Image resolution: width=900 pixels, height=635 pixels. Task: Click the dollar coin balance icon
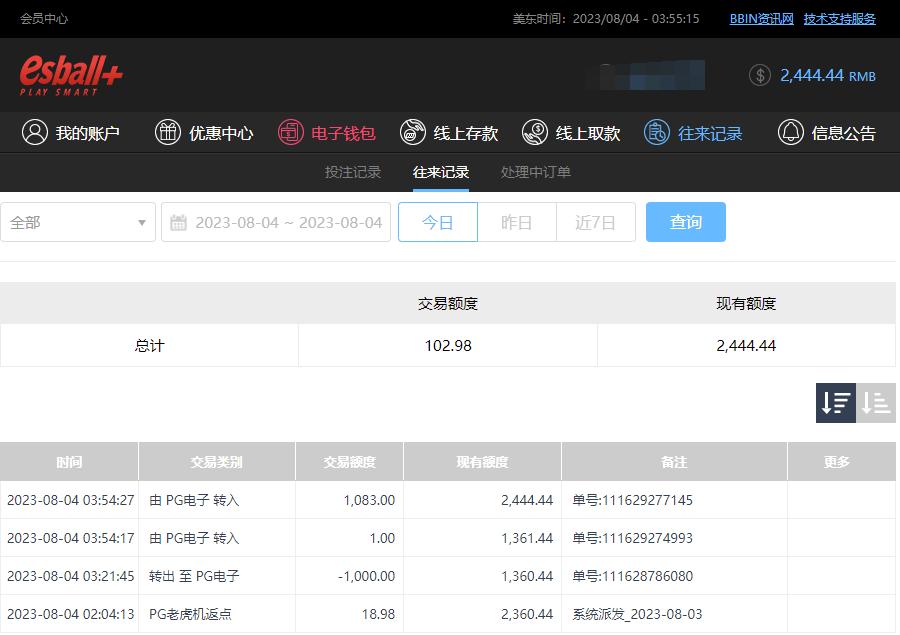759,75
